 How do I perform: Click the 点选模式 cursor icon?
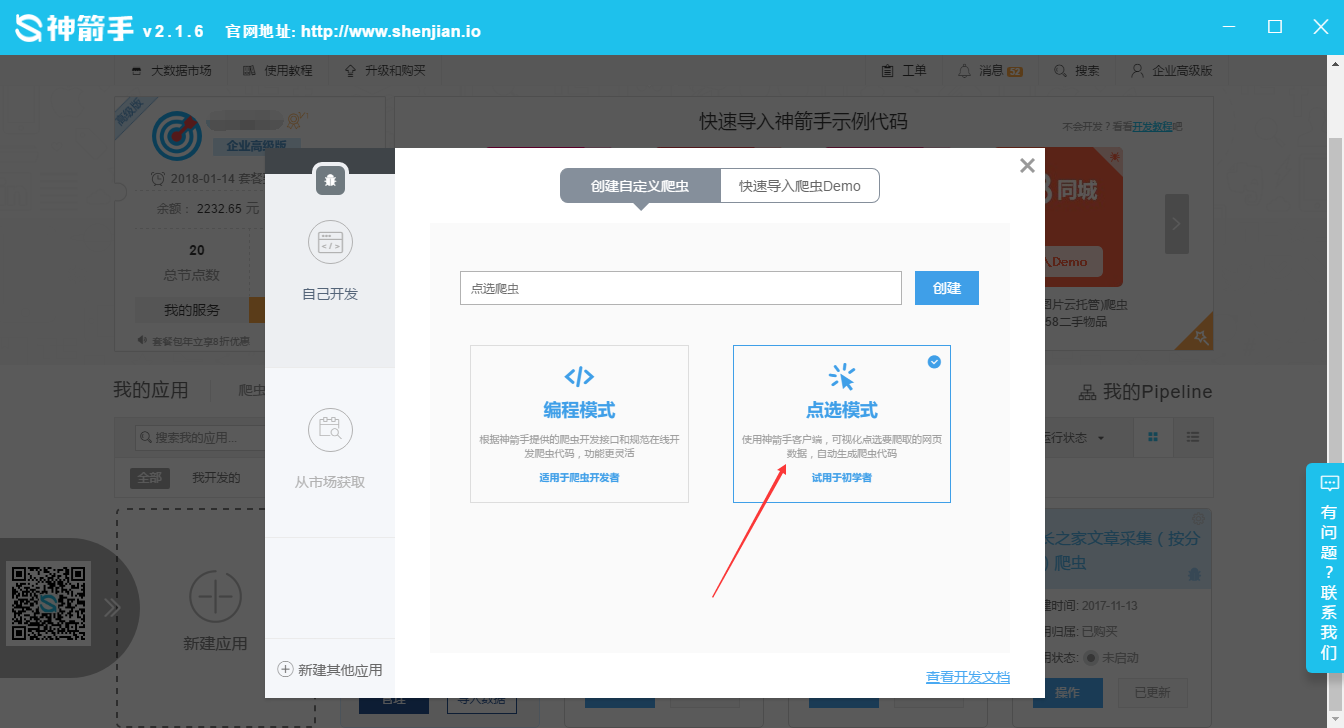coord(842,377)
